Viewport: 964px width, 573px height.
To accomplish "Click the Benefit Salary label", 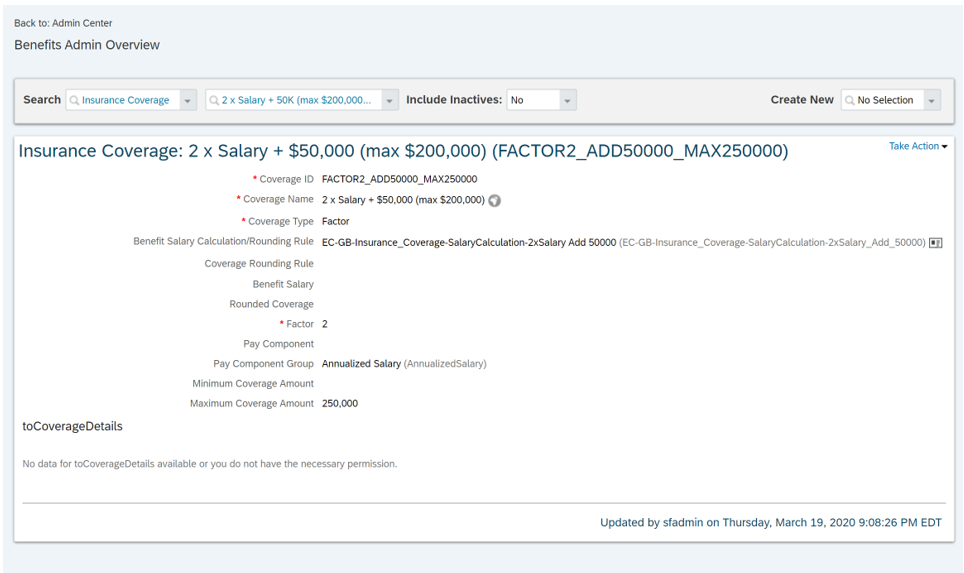I will pyautogui.click(x=283, y=284).
